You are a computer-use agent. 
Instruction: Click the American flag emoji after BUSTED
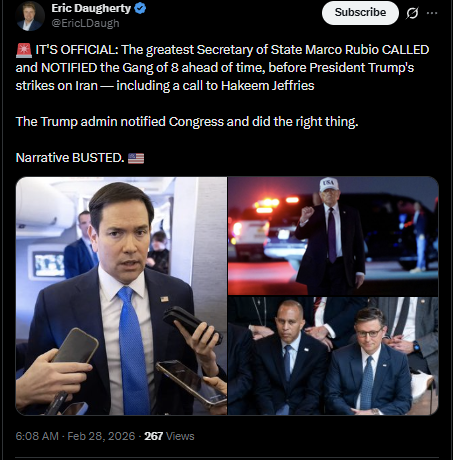pos(136,158)
